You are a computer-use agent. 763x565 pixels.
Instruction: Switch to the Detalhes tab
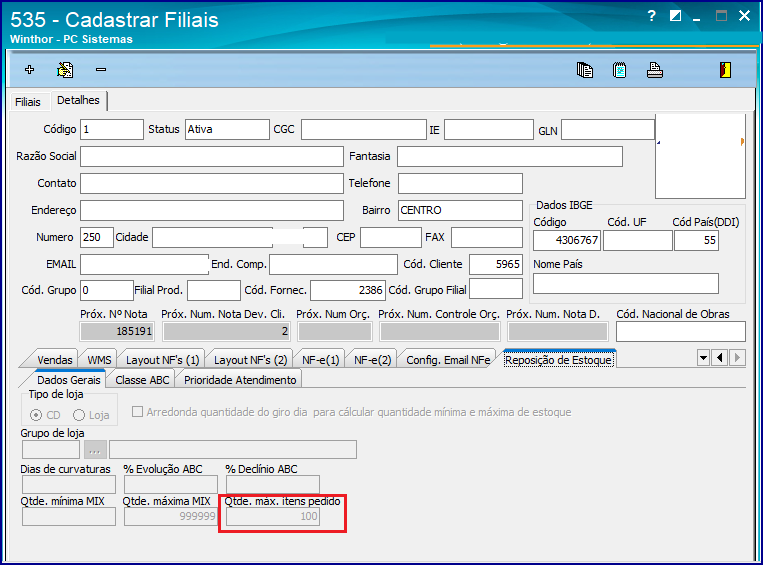(x=78, y=100)
